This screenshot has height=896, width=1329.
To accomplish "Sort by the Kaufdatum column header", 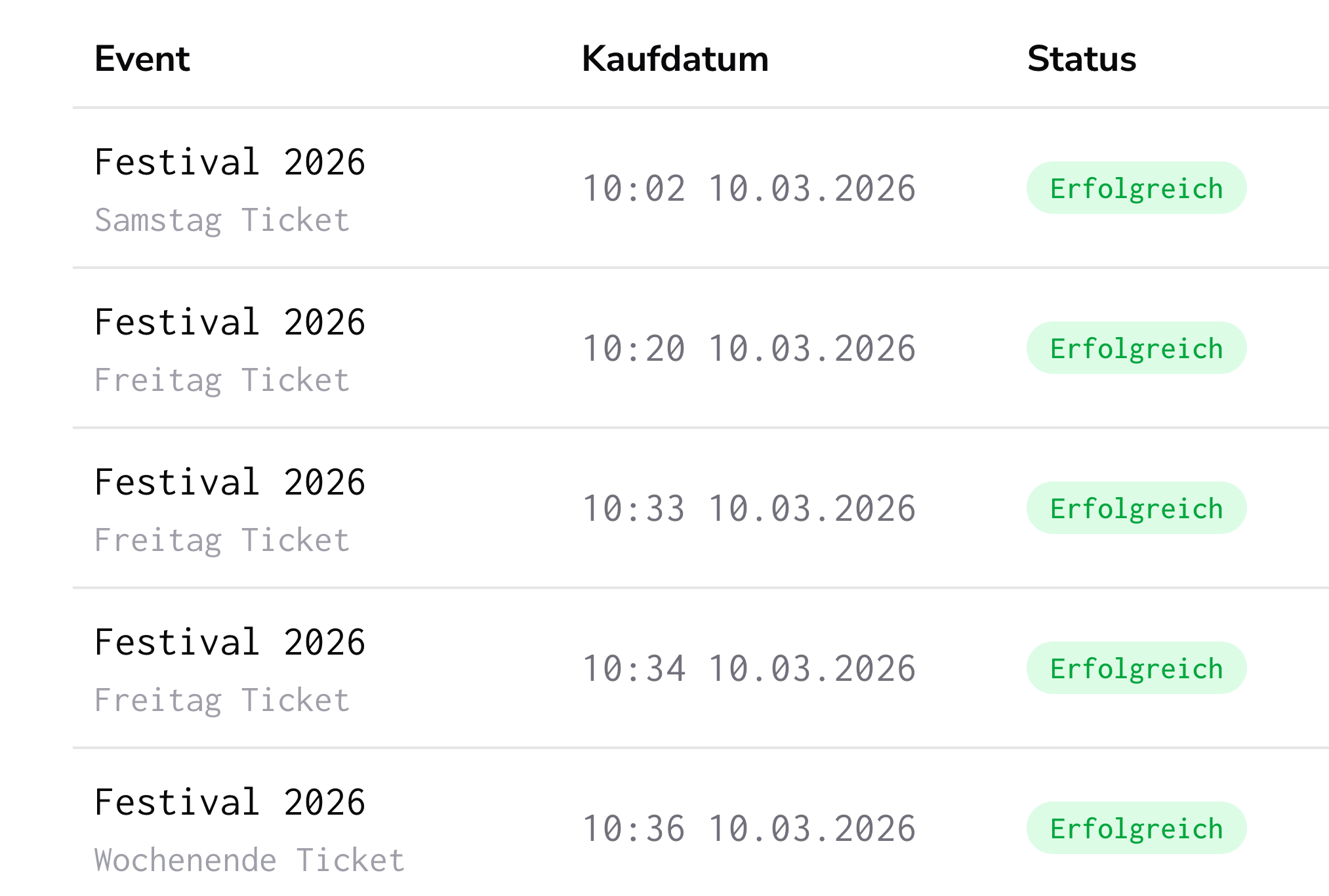I will click(675, 59).
